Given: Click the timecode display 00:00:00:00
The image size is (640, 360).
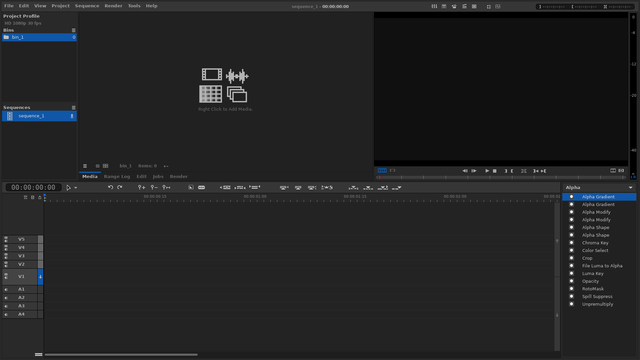Looking at the screenshot, I should 33,187.
